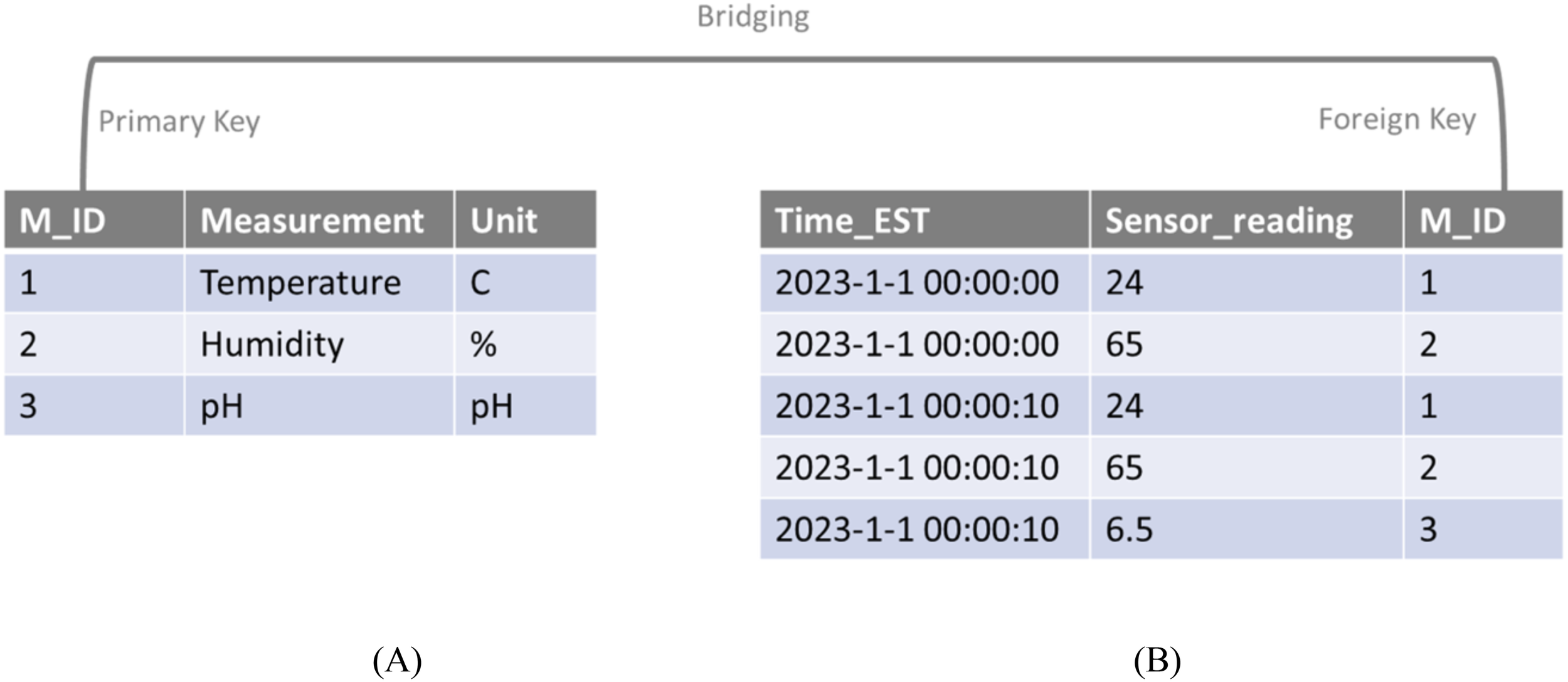Click the Time_EST column header
This screenshot has height=682, width=1568.
[852, 221]
